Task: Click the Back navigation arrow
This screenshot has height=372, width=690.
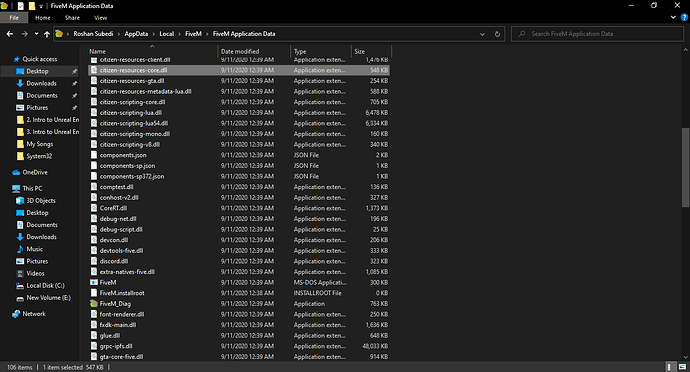Action: point(10,34)
